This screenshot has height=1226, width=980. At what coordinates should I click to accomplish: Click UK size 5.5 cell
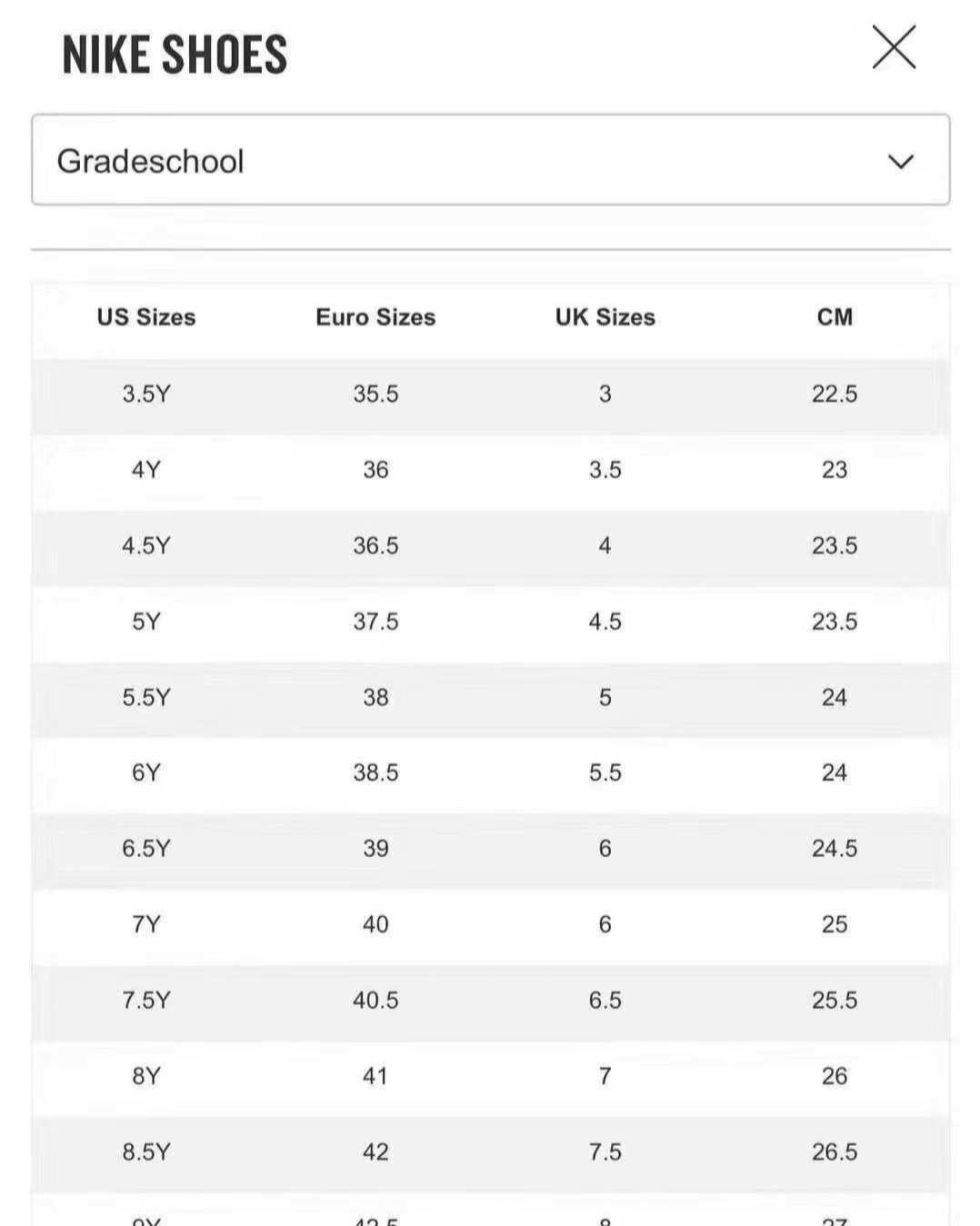(x=605, y=772)
